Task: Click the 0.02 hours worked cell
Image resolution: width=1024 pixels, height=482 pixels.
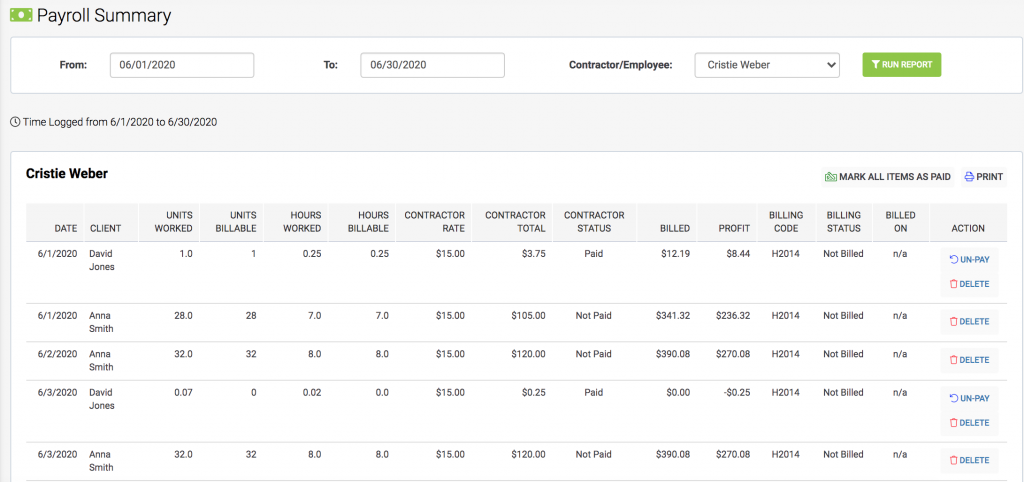Action: point(312,393)
